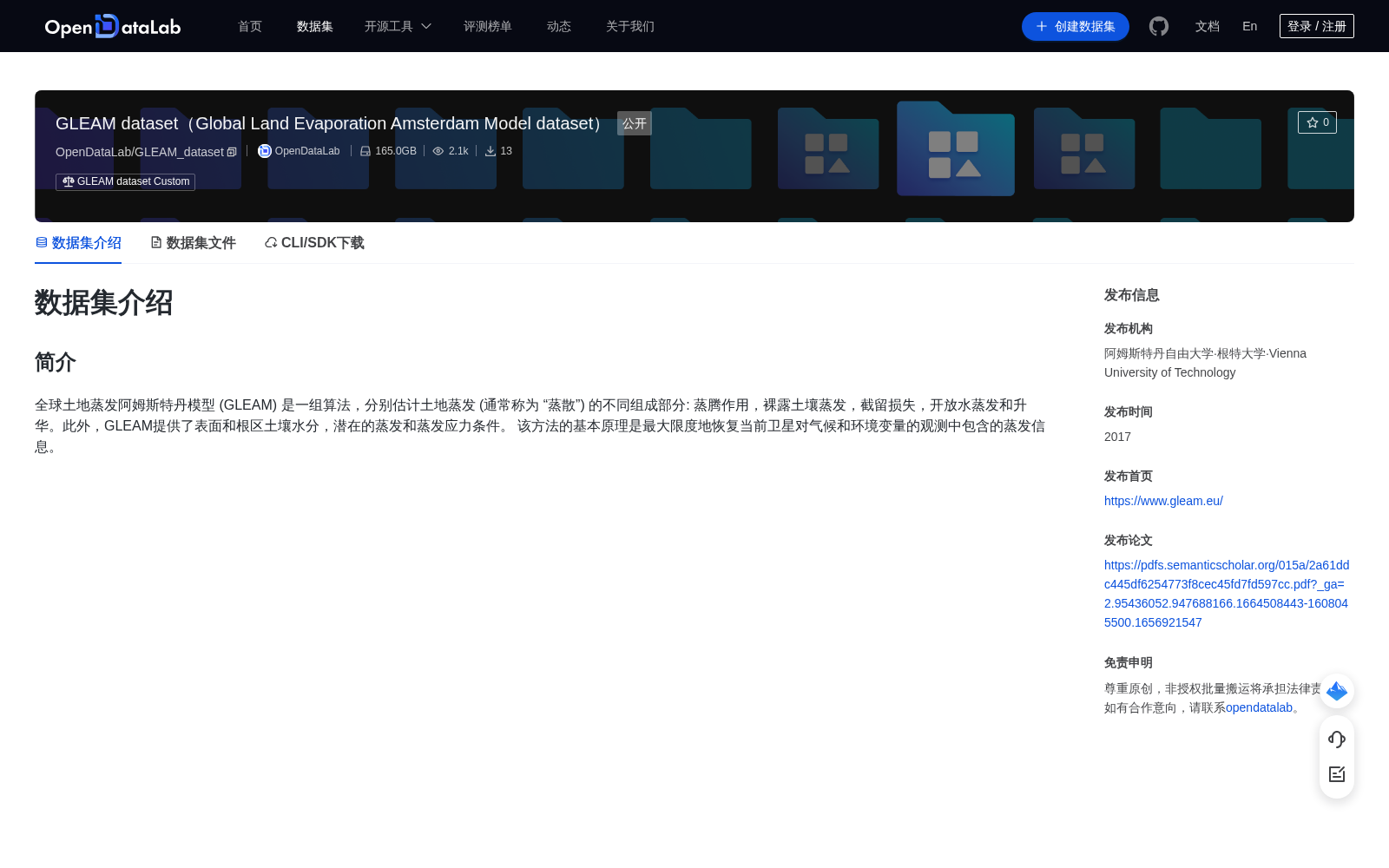Click the 简介 heading
This screenshot has height=868, width=1389.
click(56, 362)
